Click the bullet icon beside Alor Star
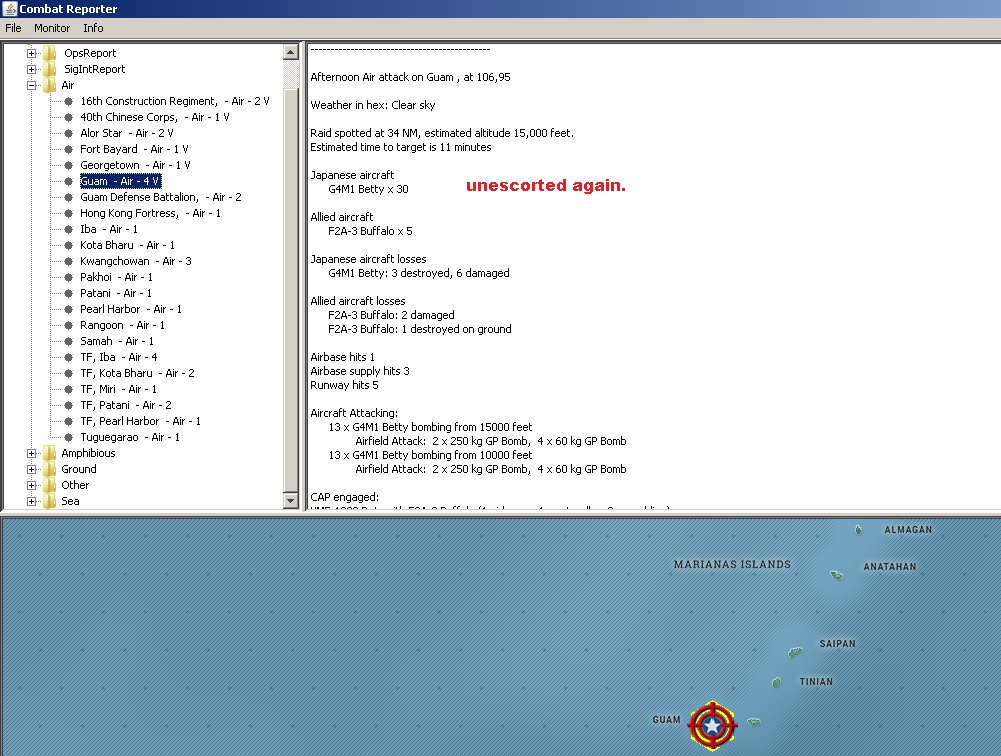Screen dimensions: 1001x756 (x=68, y=133)
